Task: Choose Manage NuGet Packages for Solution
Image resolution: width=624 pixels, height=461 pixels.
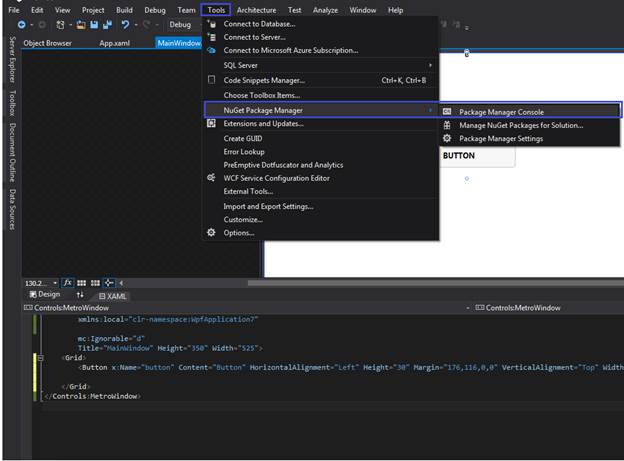Action: coord(520,125)
